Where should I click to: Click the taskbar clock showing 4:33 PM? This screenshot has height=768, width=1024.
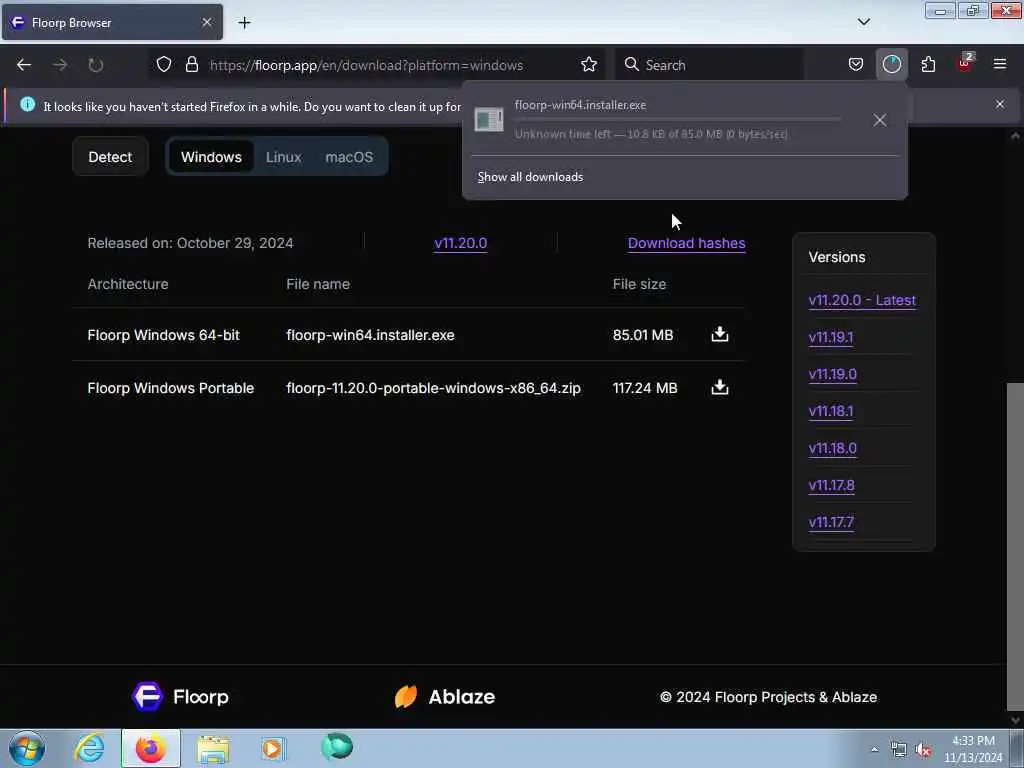973,749
